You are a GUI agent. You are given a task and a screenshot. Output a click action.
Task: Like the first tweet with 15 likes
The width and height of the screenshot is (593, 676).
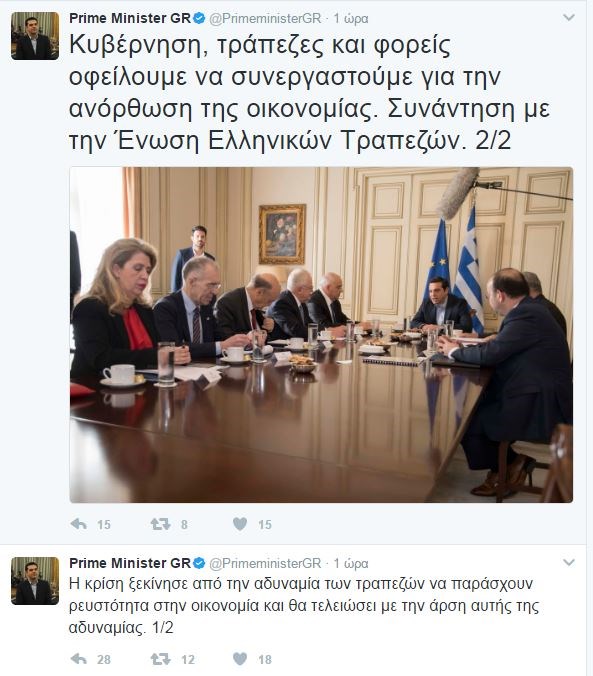pos(240,524)
